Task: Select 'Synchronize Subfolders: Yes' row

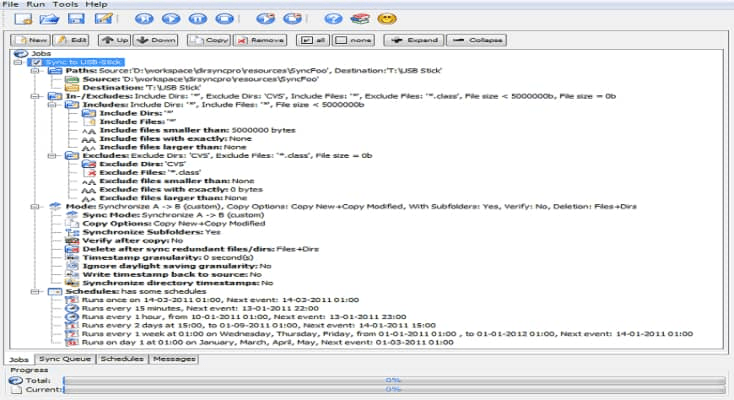Action: (x=143, y=232)
